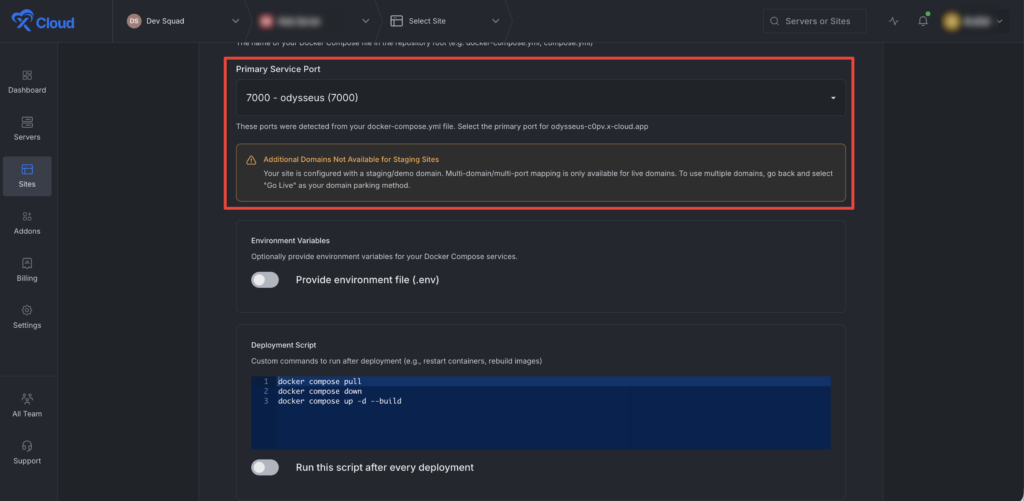Viewport: 1024px width, 501px height.
Task: Open the Addons sidebar icon
Action: tap(27, 216)
